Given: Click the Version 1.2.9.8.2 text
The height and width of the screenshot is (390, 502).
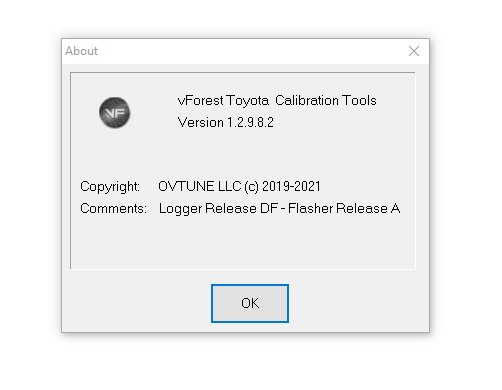Looking at the screenshot, I should pos(226,122).
